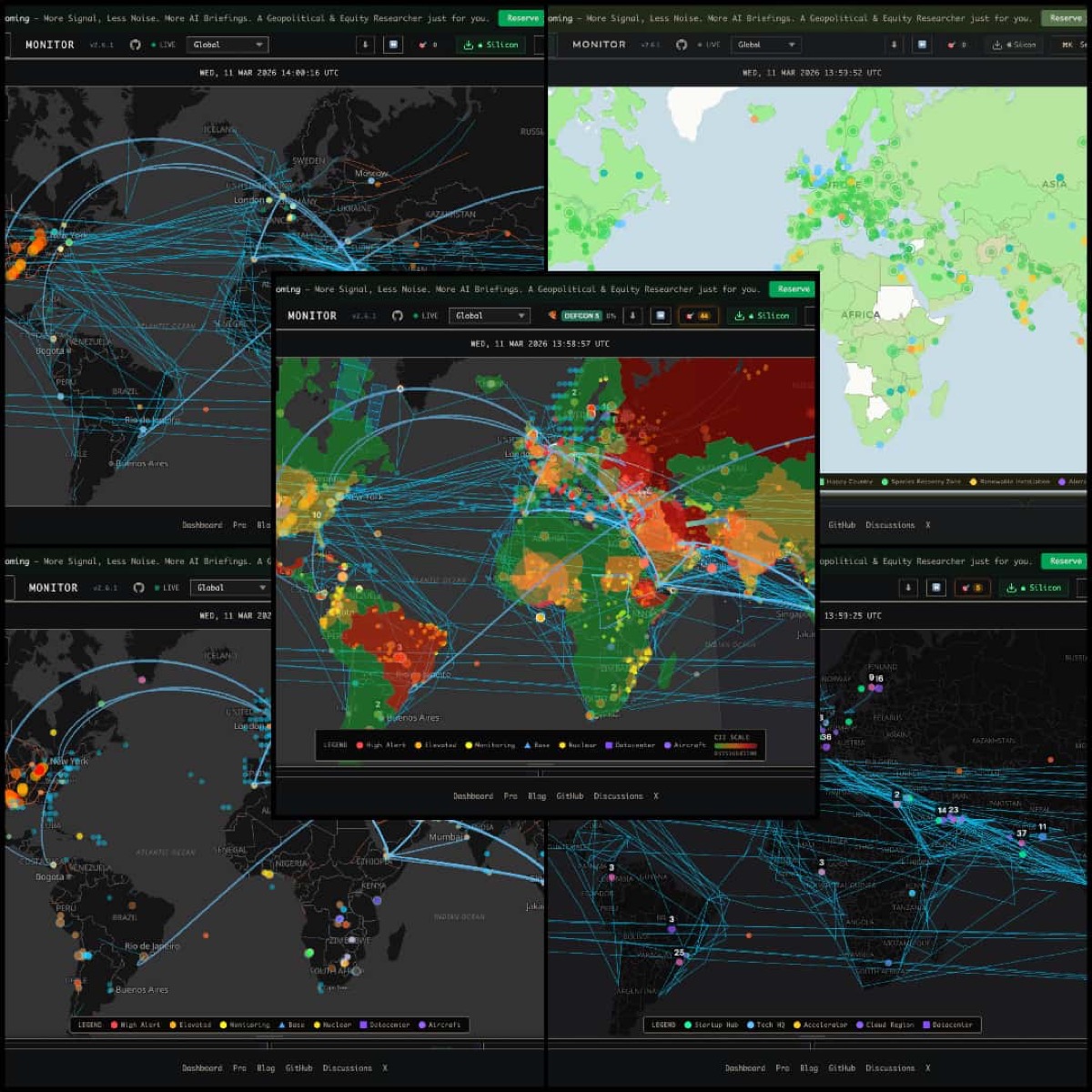Expand the Global selector on the top-right monitor
The height and width of the screenshot is (1092, 1092).
click(767, 44)
